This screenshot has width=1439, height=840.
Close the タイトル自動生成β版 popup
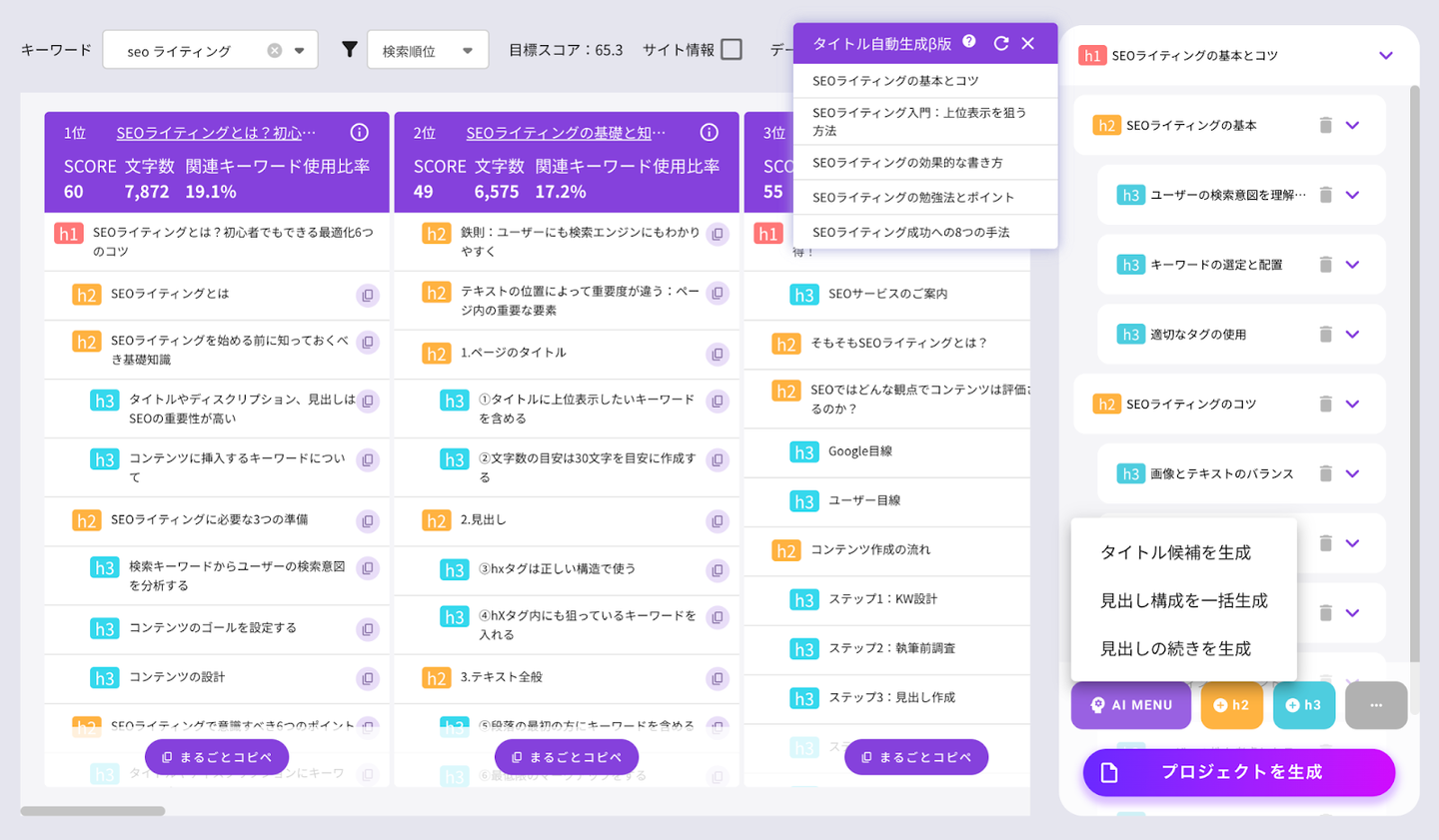pyautogui.click(x=1028, y=43)
